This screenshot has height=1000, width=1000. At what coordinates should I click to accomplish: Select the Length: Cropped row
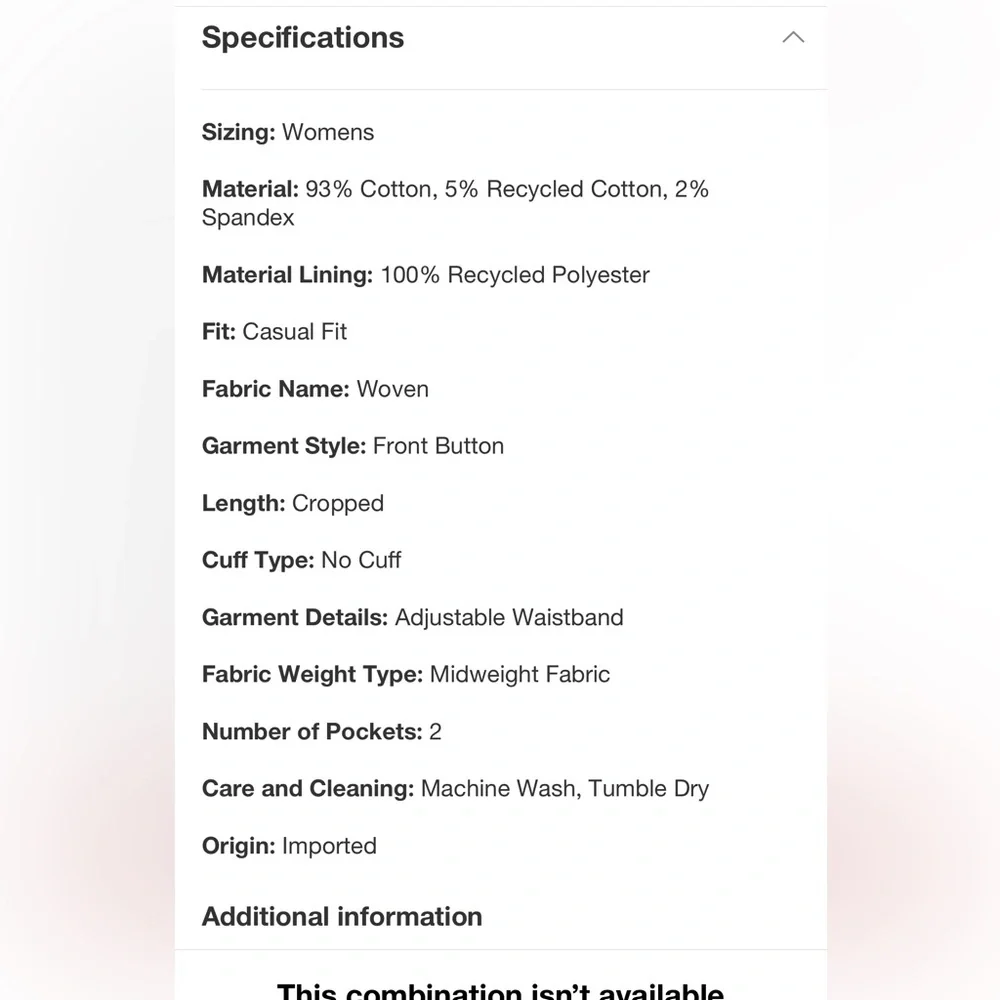[293, 503]
